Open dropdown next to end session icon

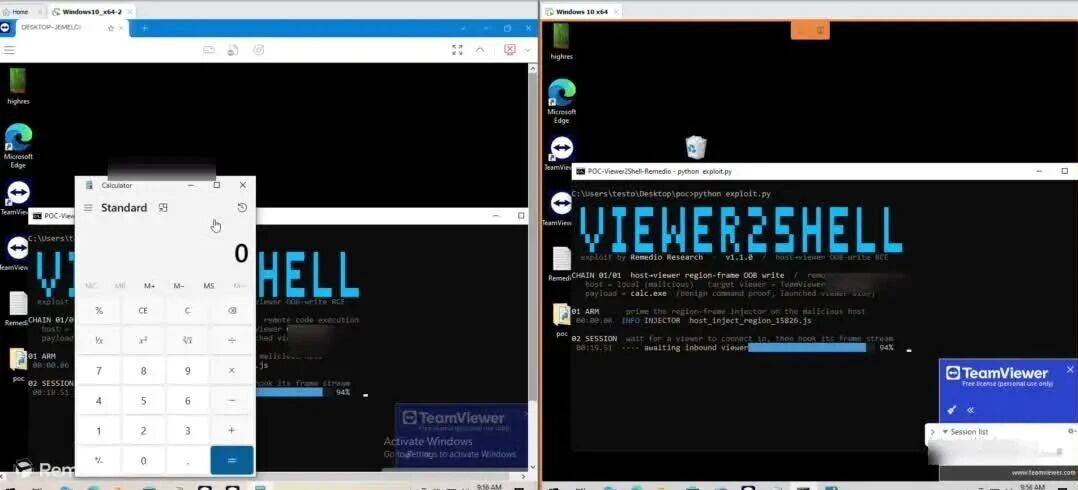click(x=527, y=50)
